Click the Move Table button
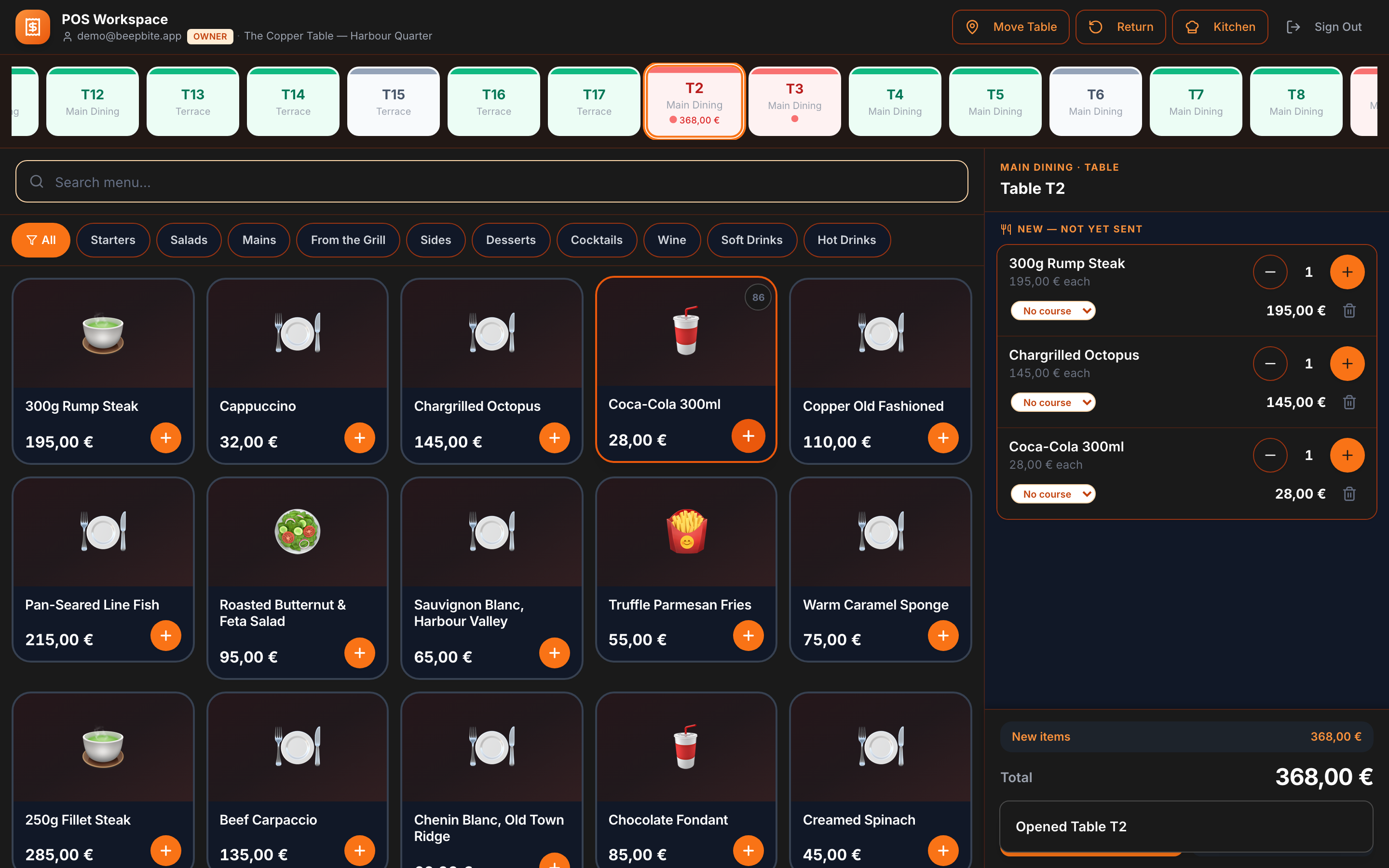This screenshot has width=1389, height=868. coord(1011,27)
